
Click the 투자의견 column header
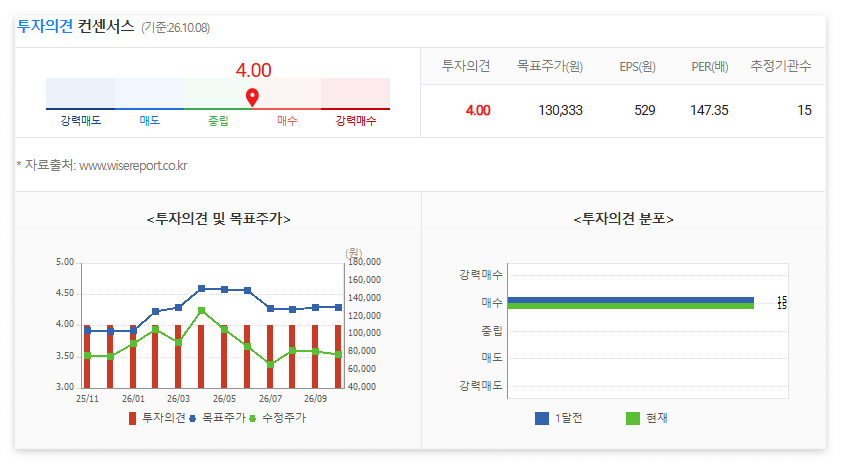(466, 66)
